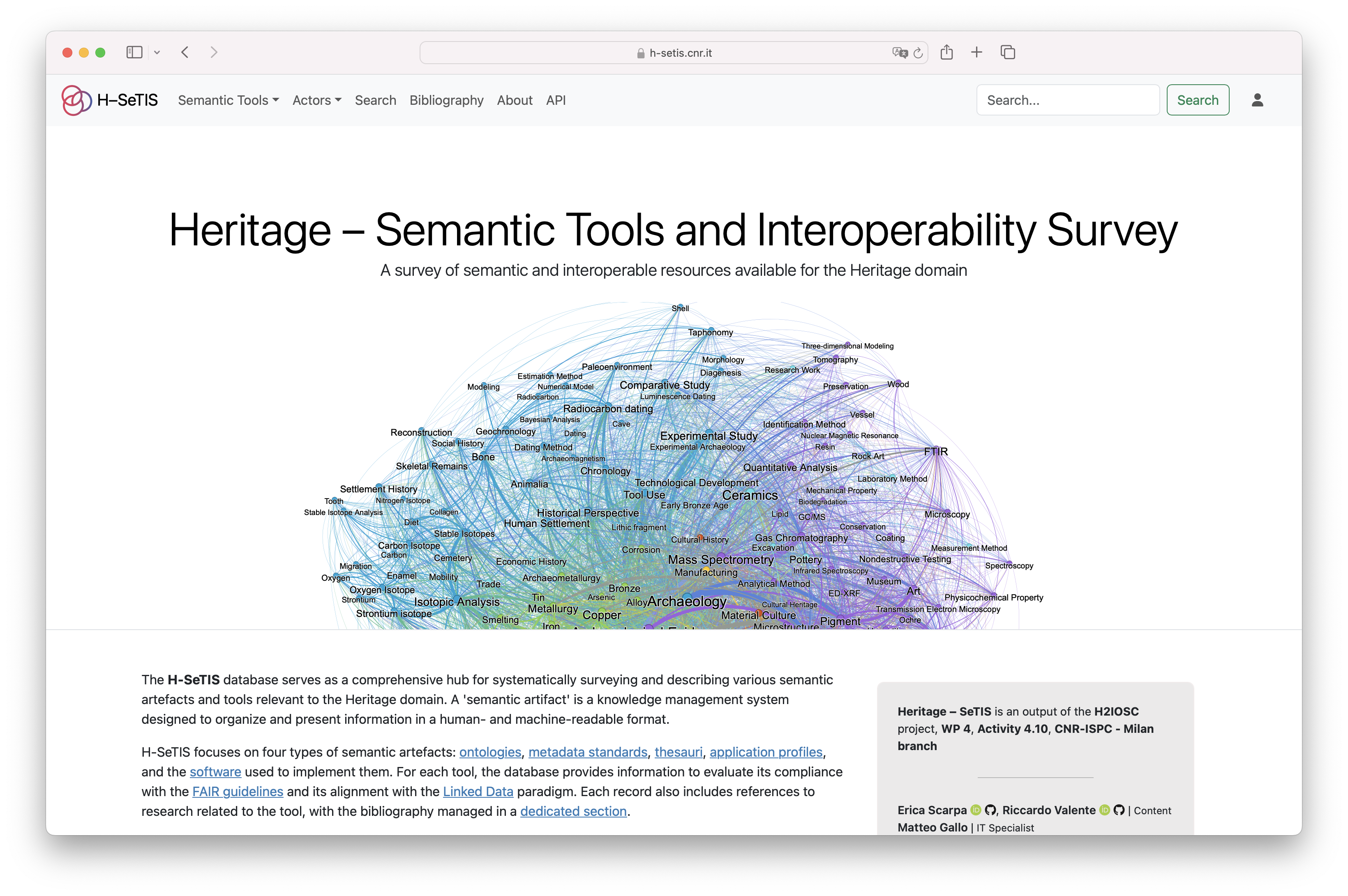The height and width of the screenshot is (896, 1348).
Task: Open Erica Scarpa's ORCID icon
Action: tap(976, 810)
